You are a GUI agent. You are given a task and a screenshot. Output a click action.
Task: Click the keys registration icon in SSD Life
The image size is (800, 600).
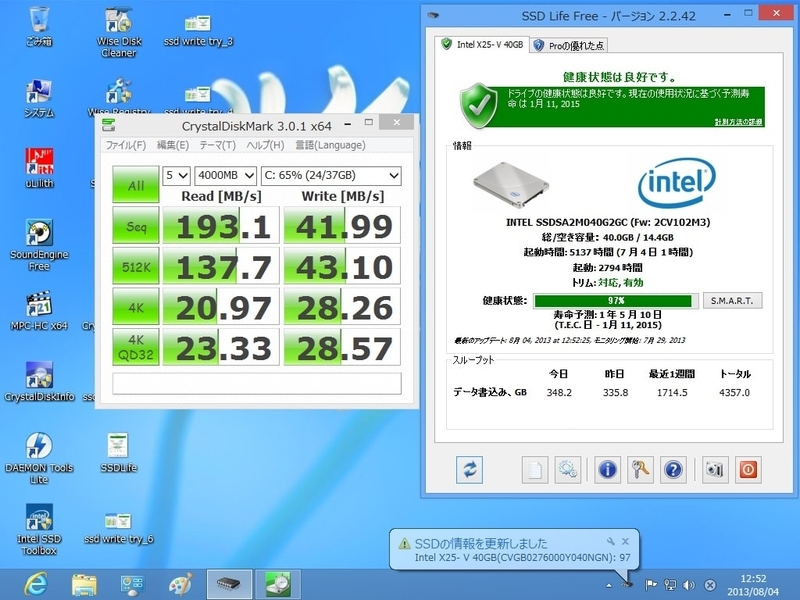click(640, 469)
